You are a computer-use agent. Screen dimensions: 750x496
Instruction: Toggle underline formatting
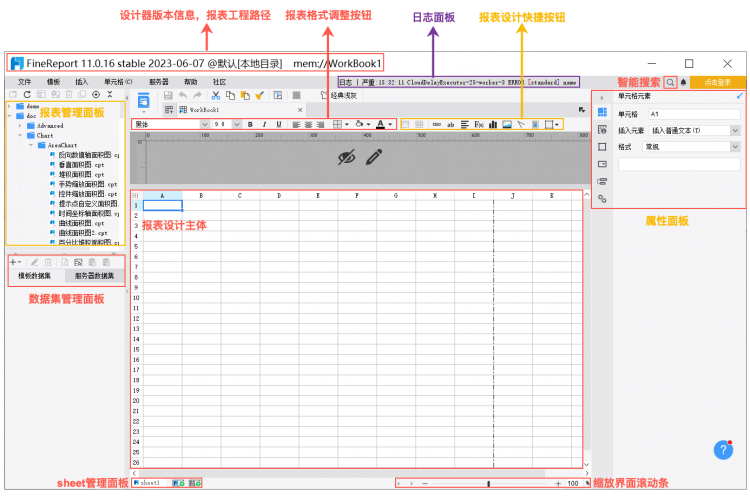[x=279, y=124]
